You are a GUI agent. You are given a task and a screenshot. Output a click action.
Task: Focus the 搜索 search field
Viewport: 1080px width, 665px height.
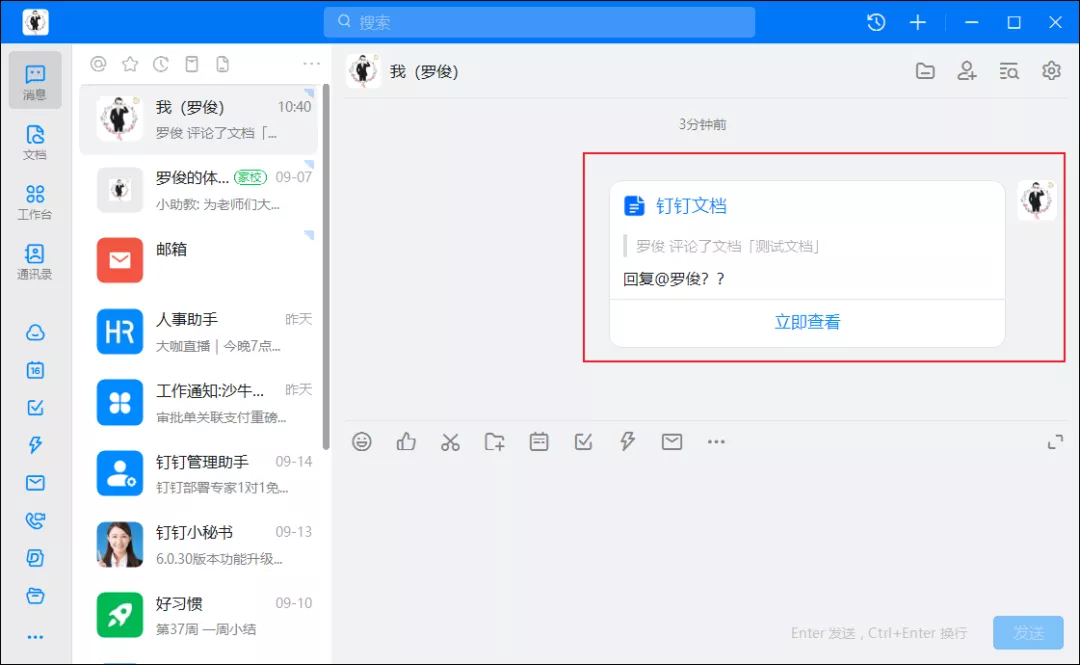539,22
